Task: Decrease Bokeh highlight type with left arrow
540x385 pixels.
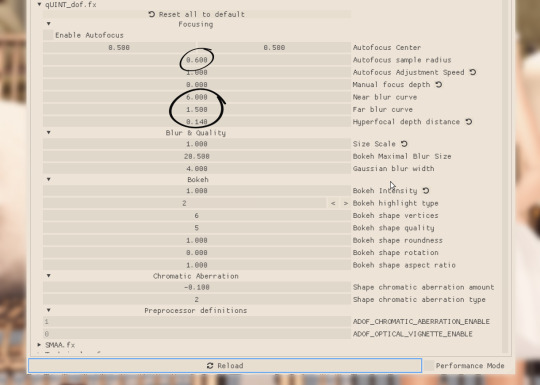Action: [333, 203]
